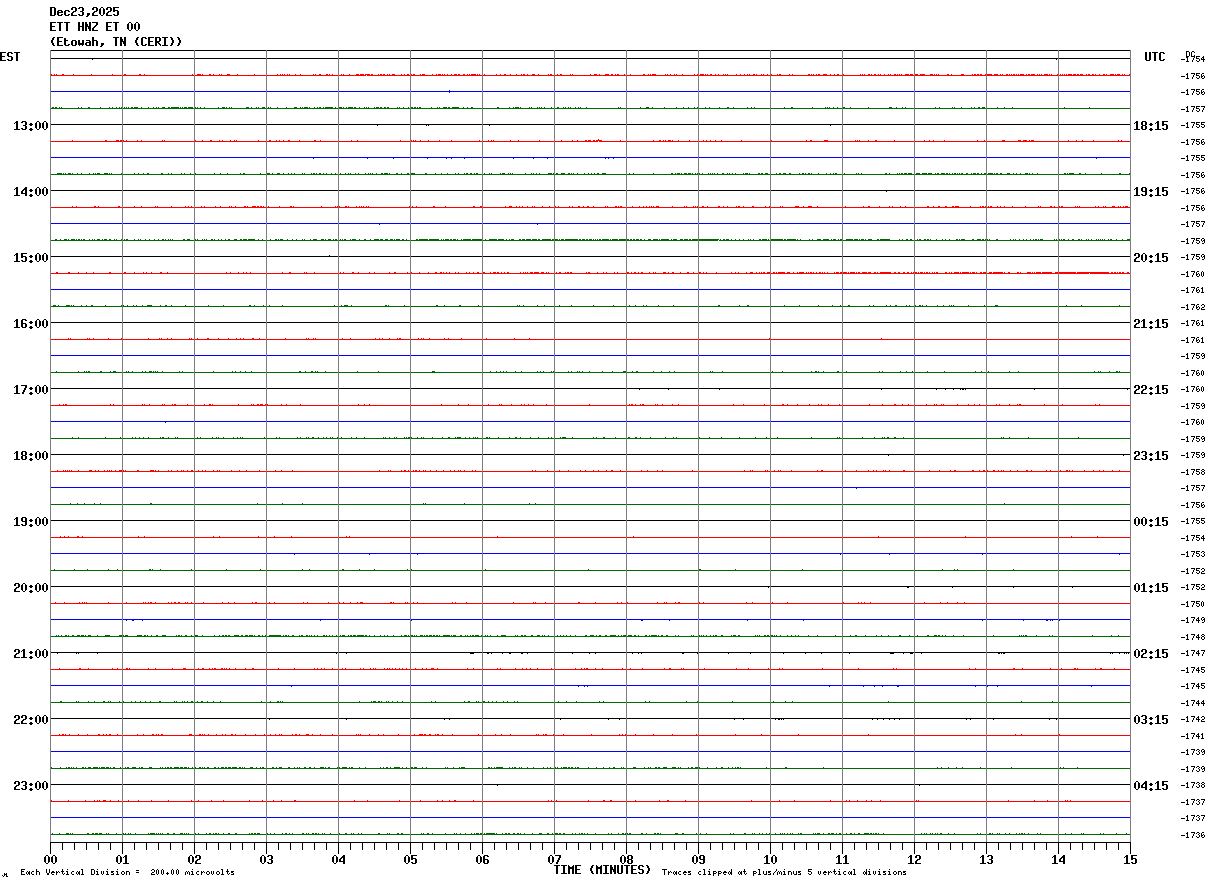The width and height of the screenshot is (1210, 886).
Task: Click the EST timezone label
Action: (10, 57)
